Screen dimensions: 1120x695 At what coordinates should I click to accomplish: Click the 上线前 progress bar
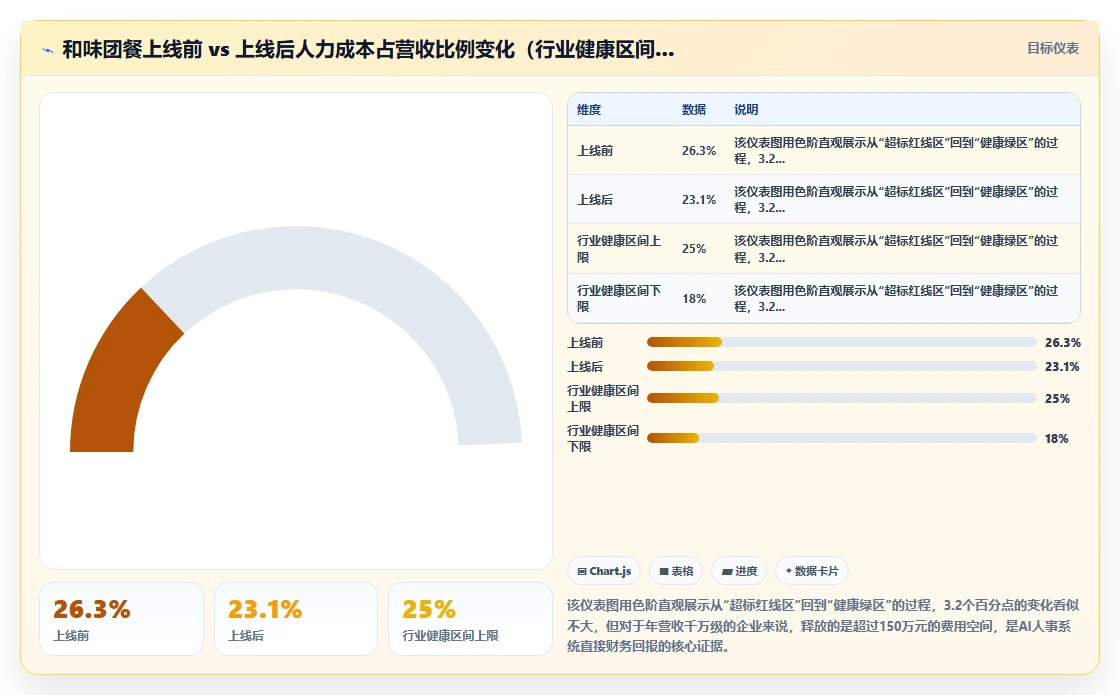pos(841,342)
